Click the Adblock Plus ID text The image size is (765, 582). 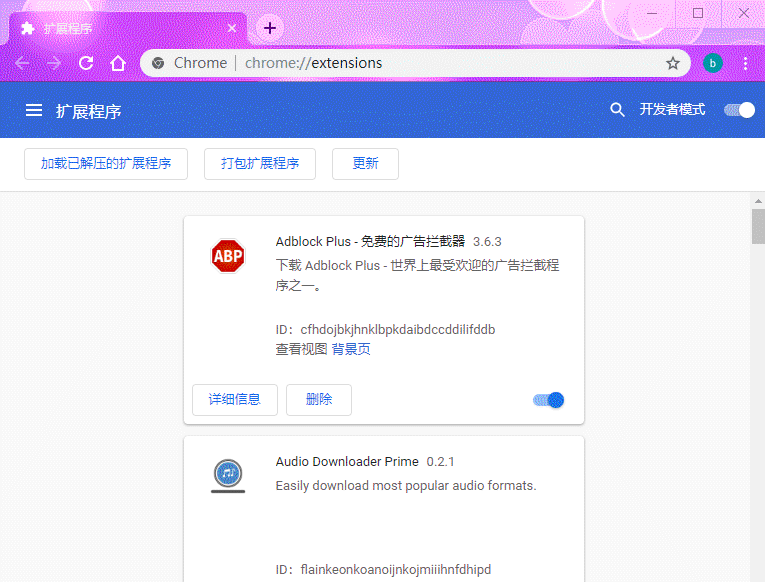pos(385,330)
